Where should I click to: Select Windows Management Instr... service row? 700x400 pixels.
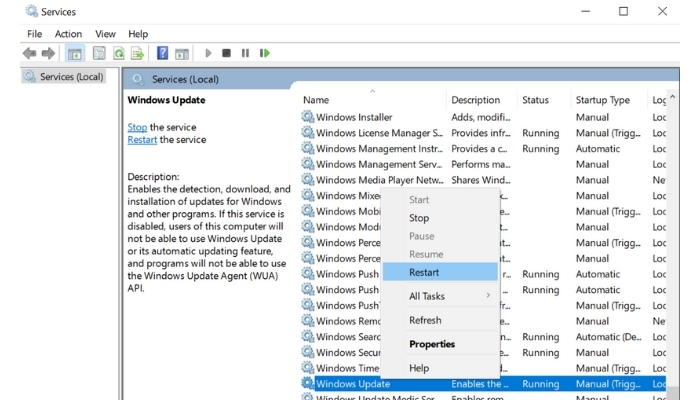(483, 148)
